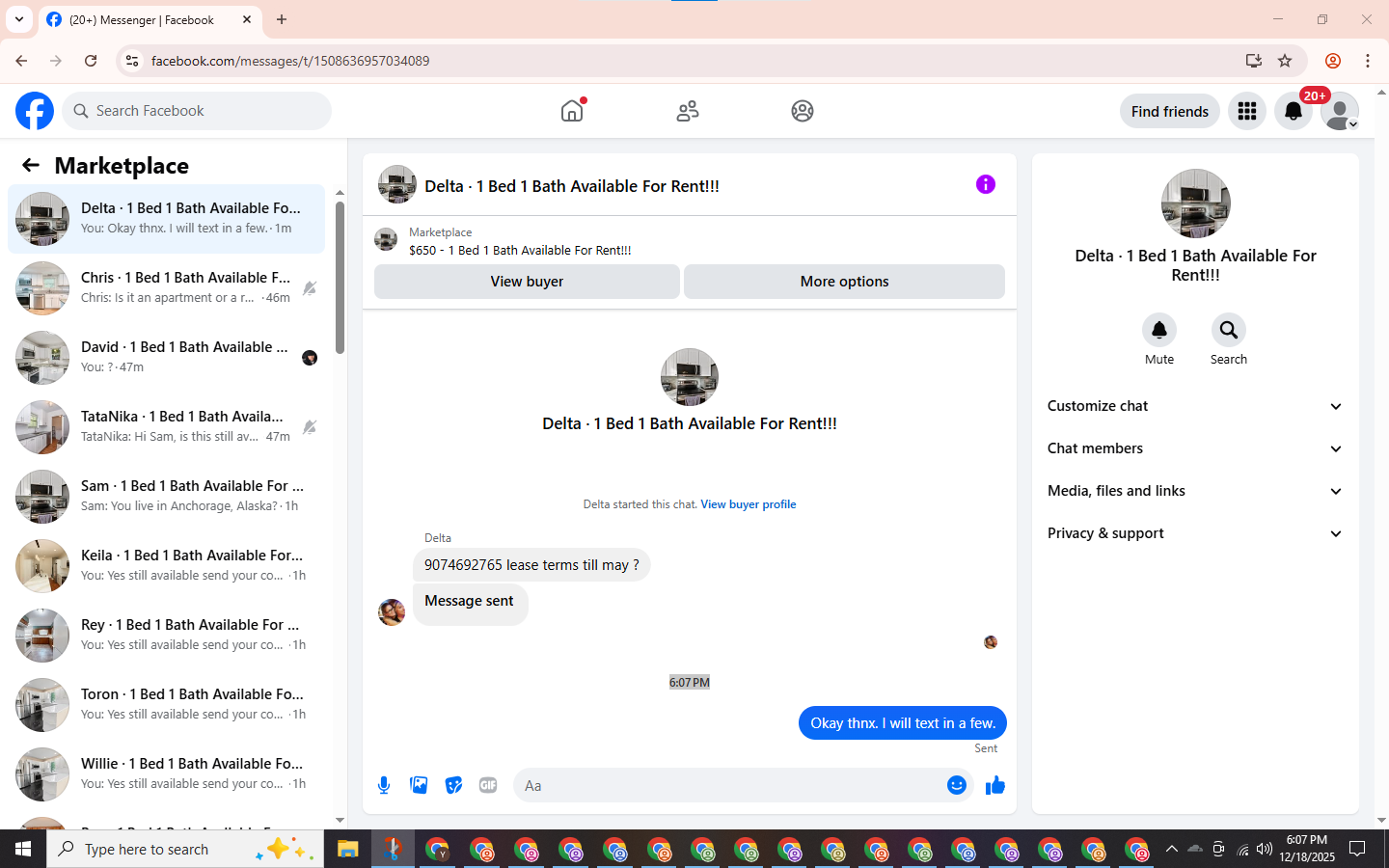Open the emoji picker smiley icon
Screen dimensions: 1389x868
pyautogui.click(x=957, y=785)
